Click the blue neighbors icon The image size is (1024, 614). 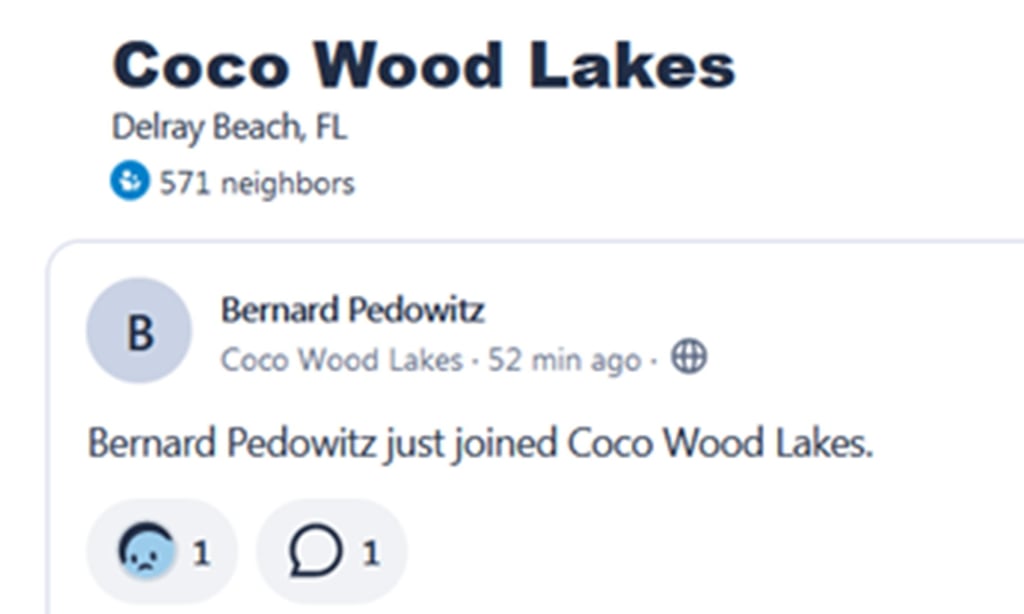point(129,183)
